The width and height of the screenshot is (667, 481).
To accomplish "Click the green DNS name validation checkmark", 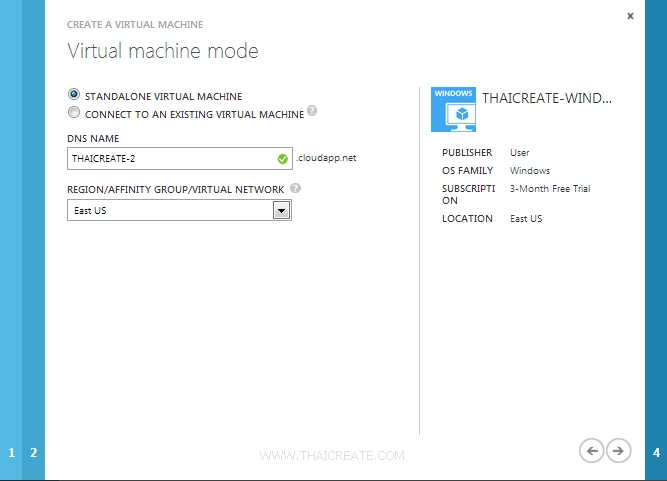I will (x=282, y=159).
